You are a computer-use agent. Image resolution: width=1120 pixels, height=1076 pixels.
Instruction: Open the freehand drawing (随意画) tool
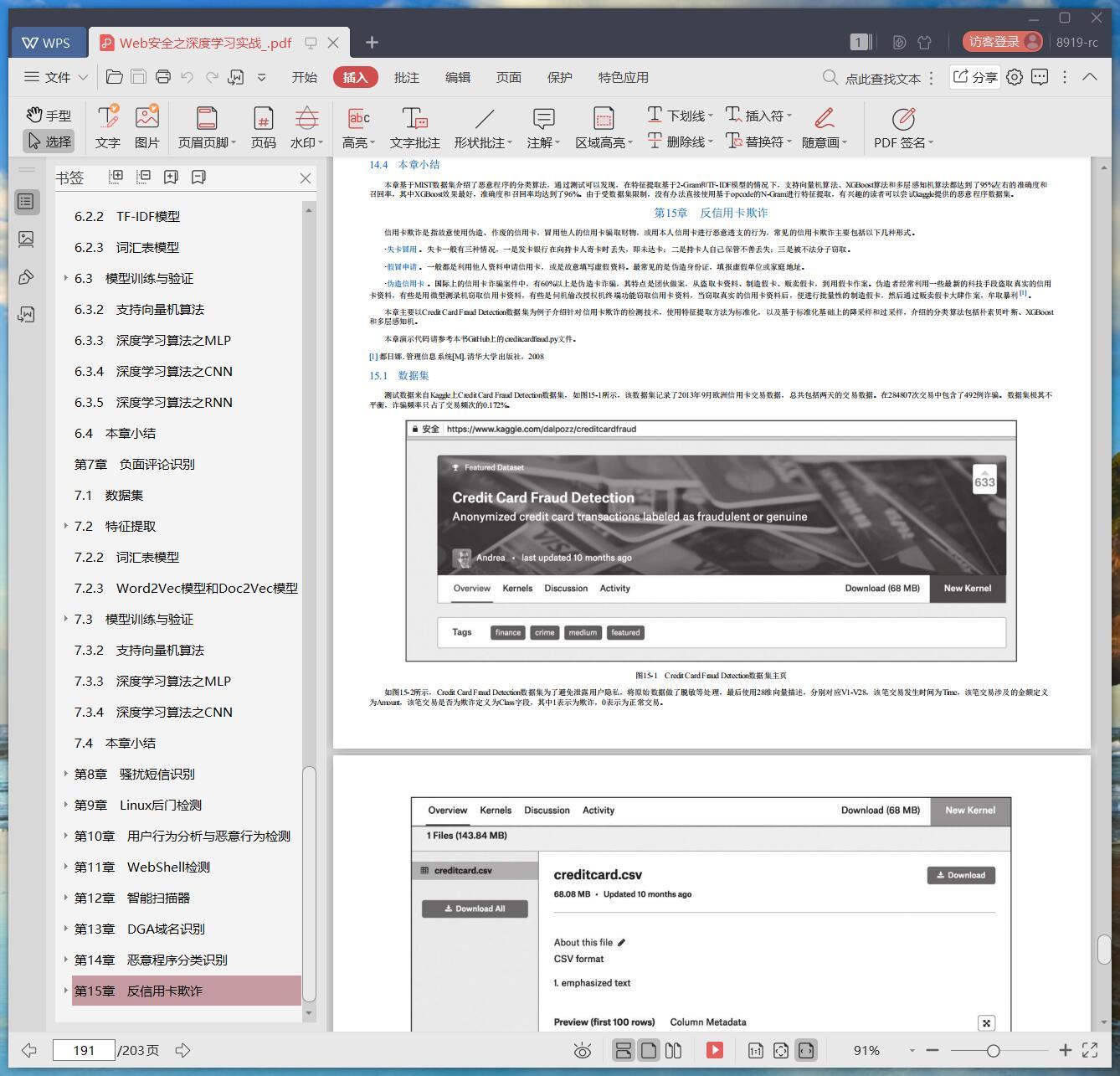point(825,127)
